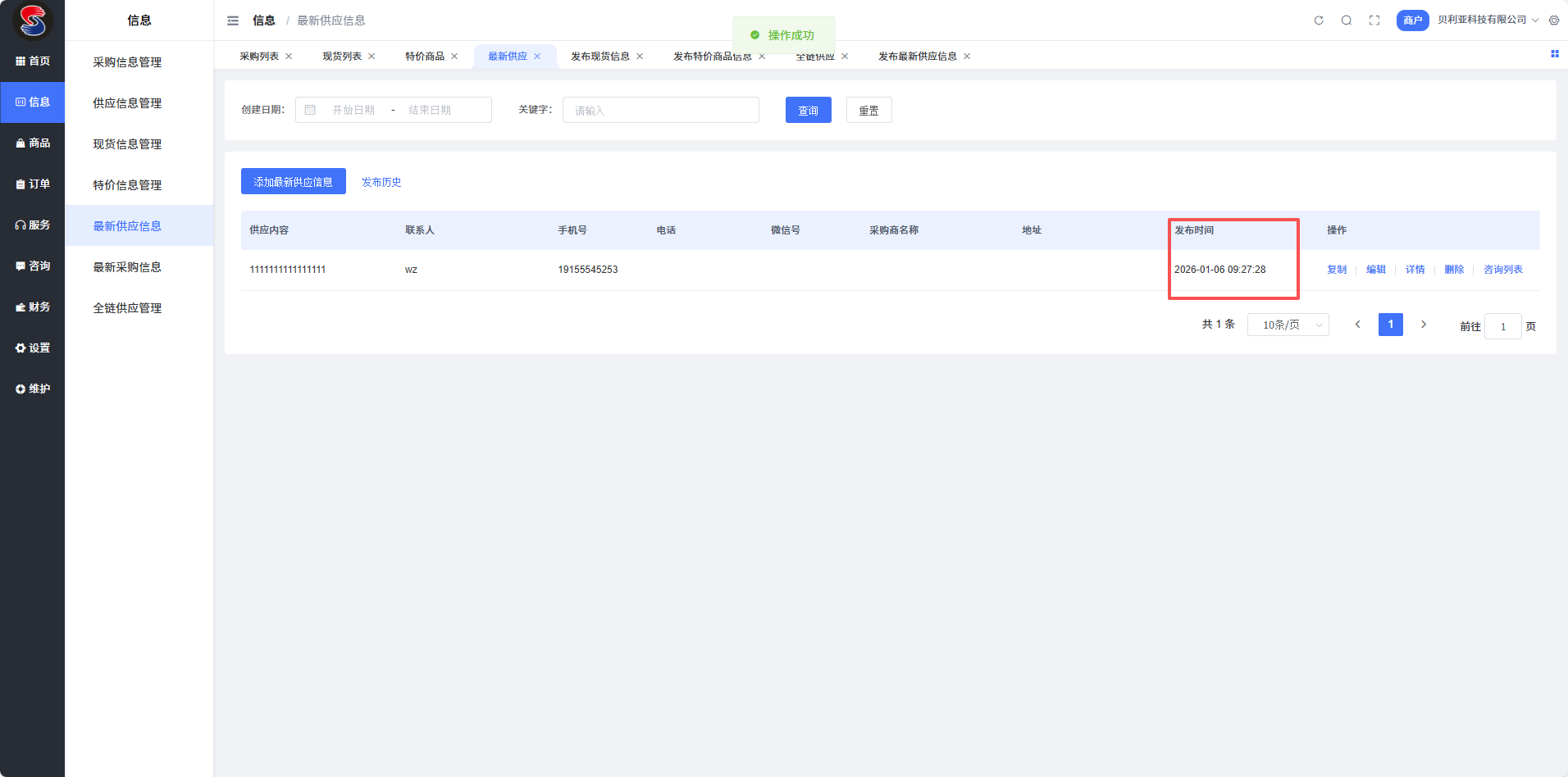Switch to the 现货列表 tab

(x=342, y=57)
